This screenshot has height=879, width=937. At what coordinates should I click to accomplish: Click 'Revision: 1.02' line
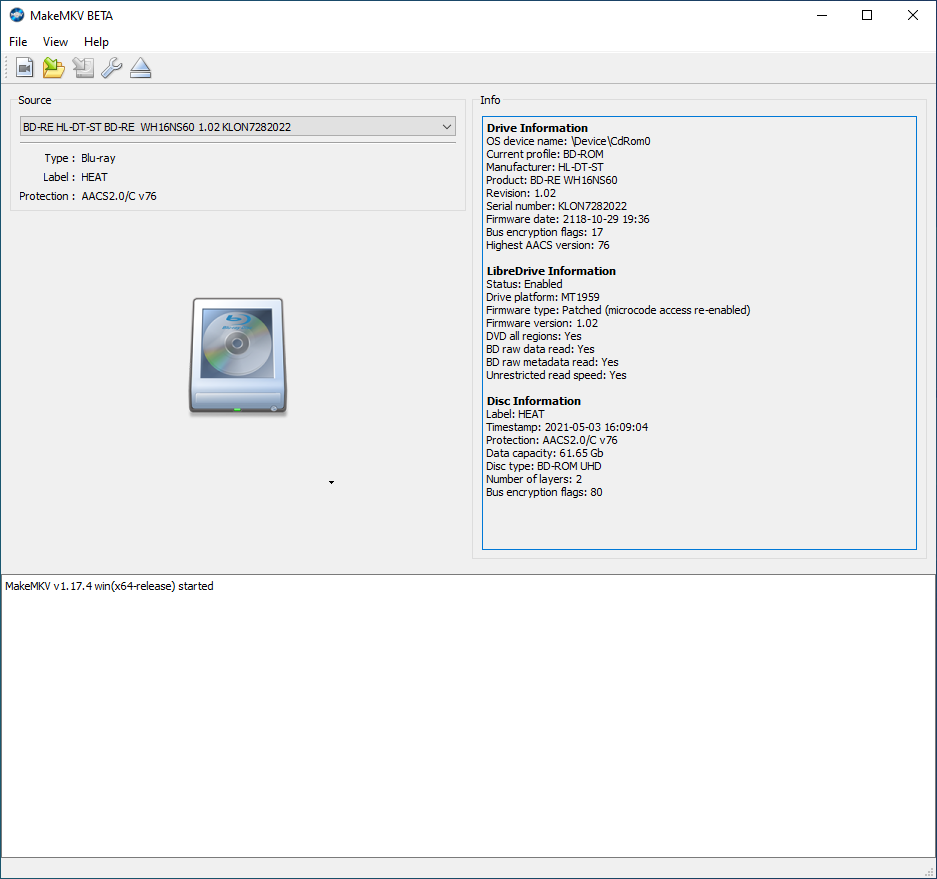521,193
